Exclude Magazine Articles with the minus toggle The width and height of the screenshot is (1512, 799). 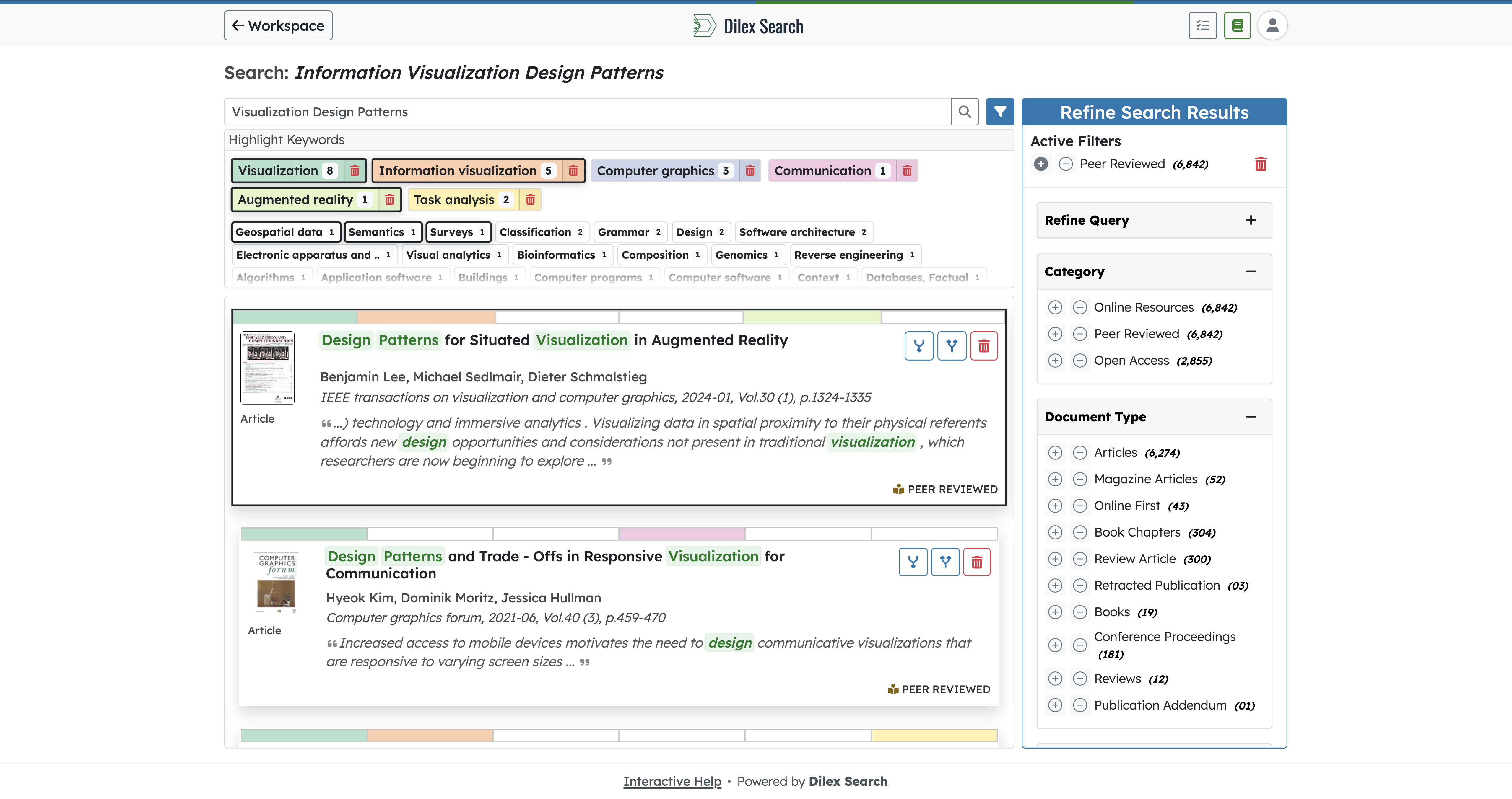coord(1080,479)
